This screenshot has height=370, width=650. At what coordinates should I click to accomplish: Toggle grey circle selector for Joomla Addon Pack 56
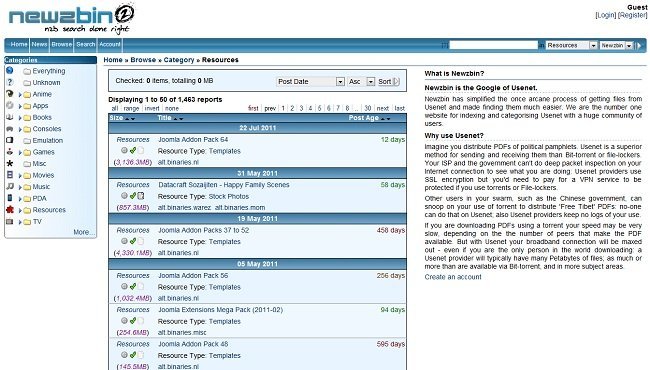(124, 286)
